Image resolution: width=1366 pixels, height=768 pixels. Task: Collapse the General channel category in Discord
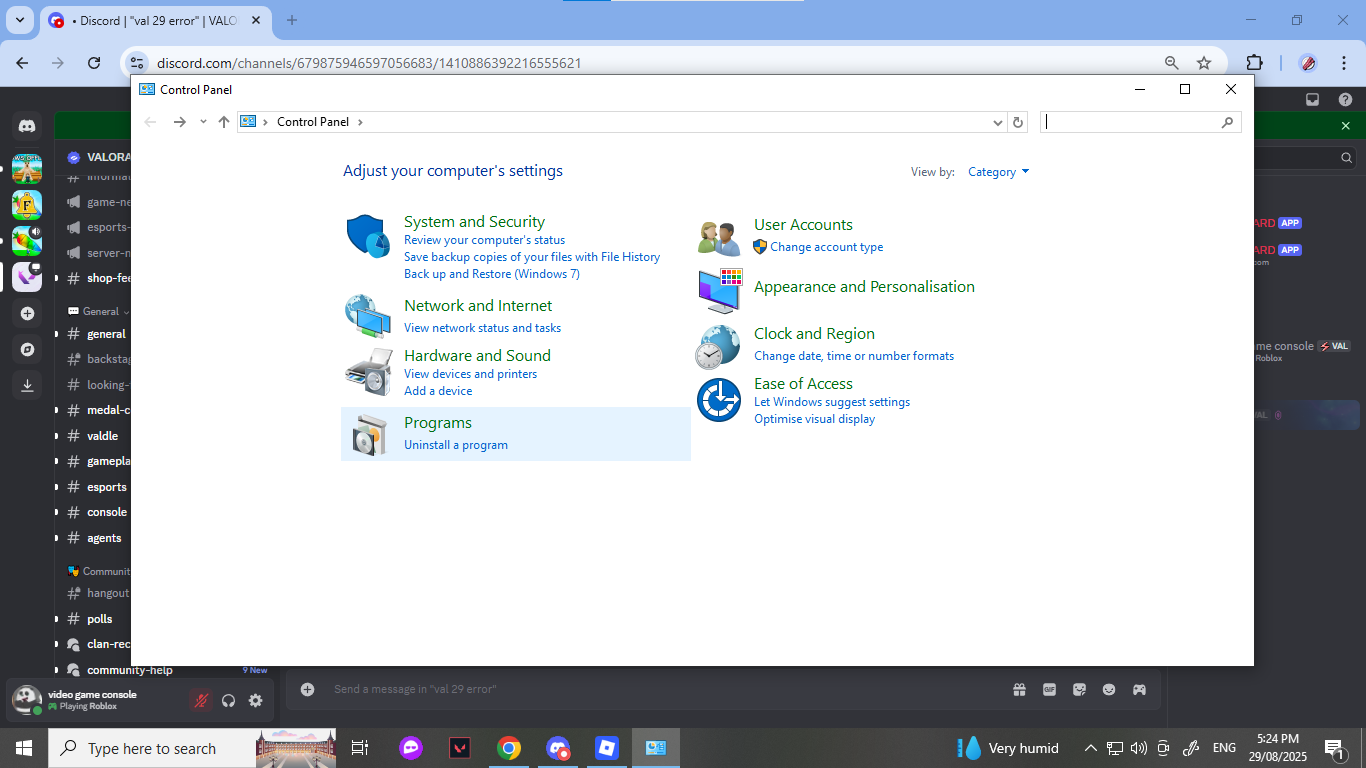(99, 311)
